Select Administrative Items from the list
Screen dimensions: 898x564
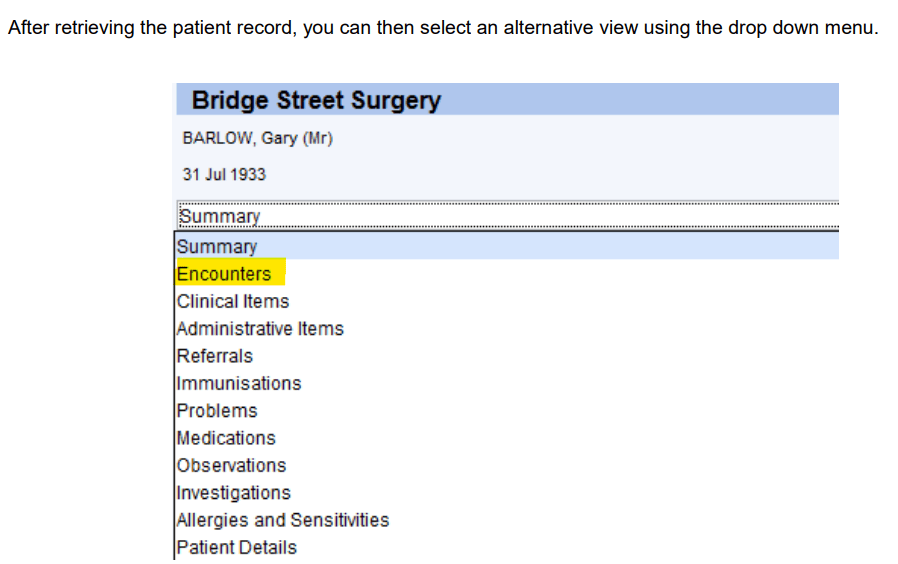click(260, 328)
